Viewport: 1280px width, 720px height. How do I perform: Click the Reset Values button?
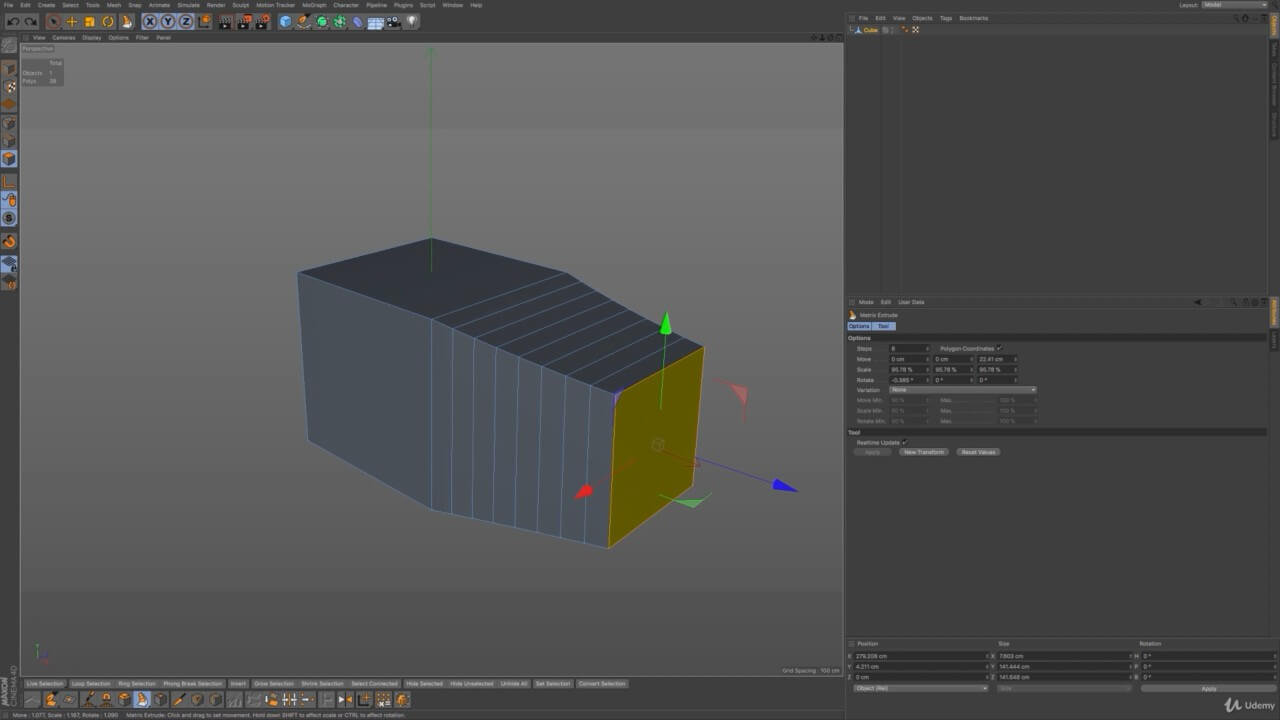tap(978, 452)
